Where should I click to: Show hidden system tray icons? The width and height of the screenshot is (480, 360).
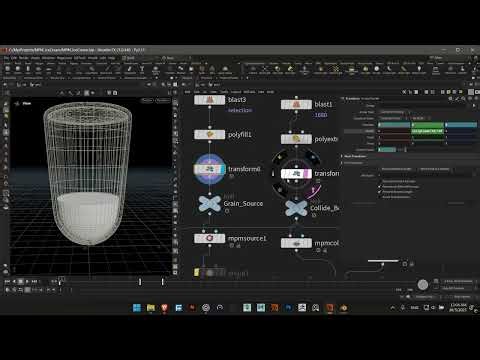393,308
